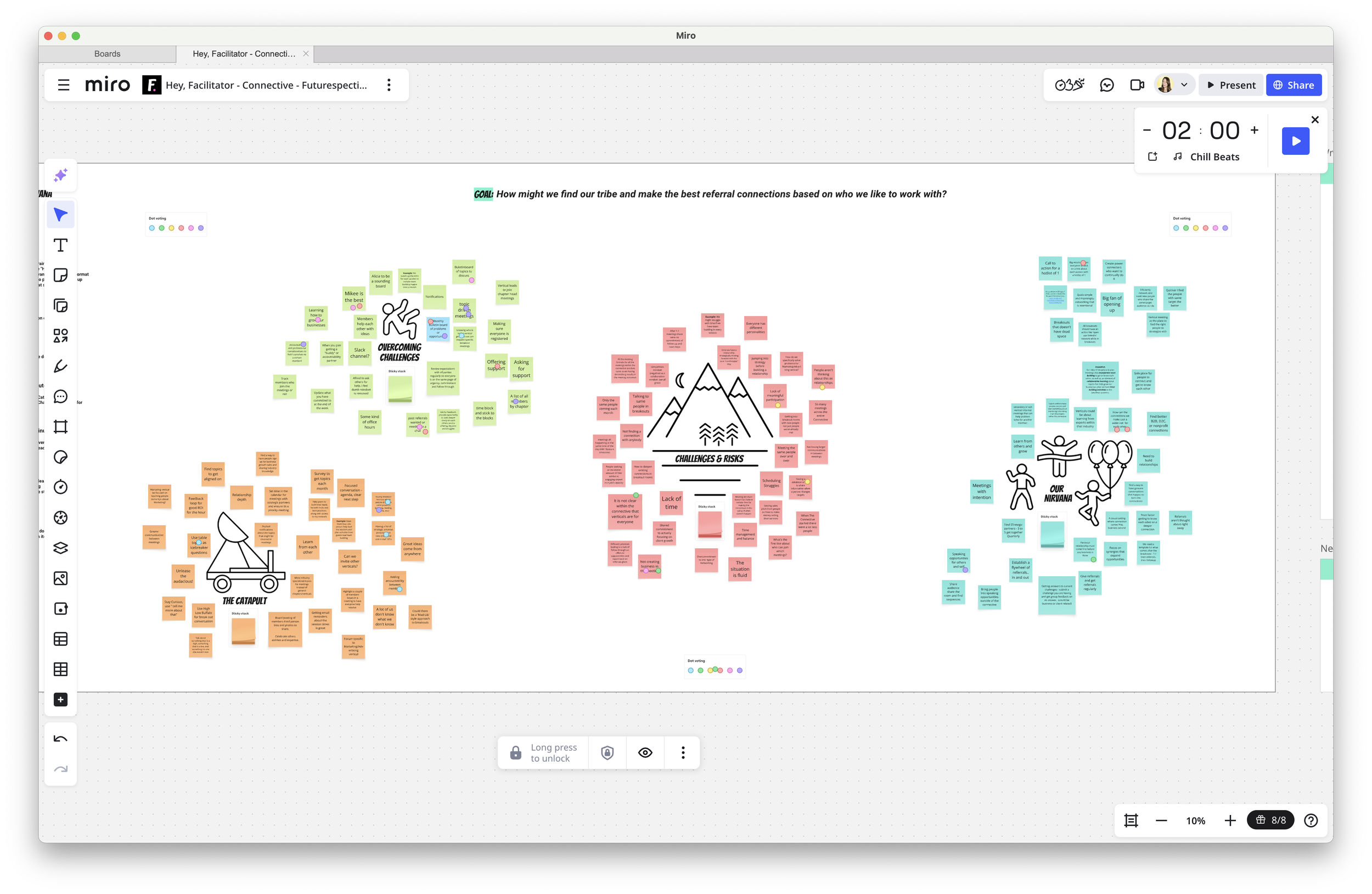
Task: Open the hamburger main menu
Action: (64, 85)
